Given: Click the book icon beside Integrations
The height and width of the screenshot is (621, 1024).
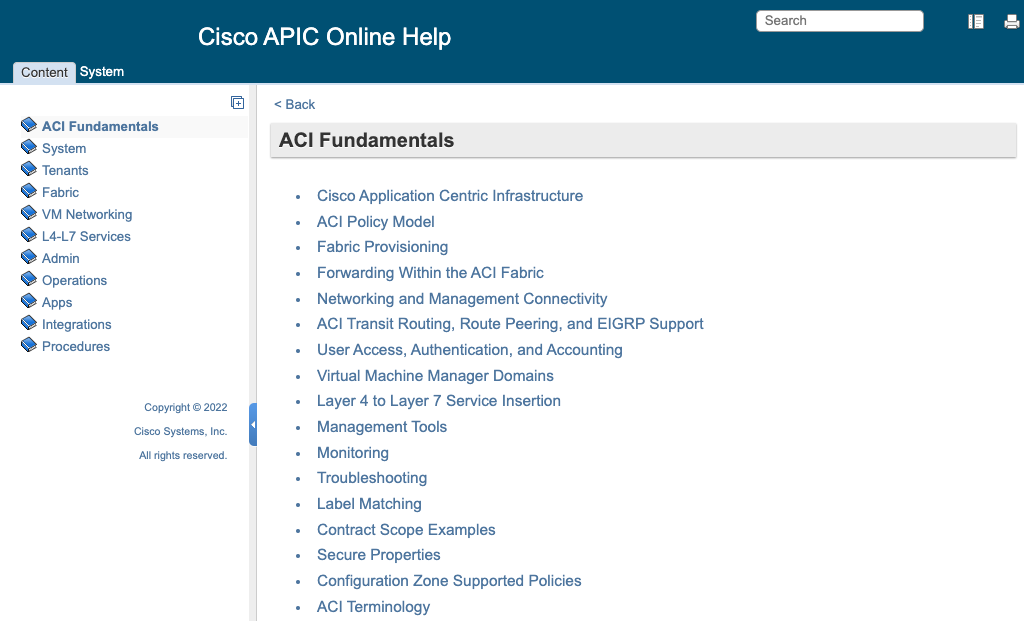Looking at the screenshot, I should click(29, 323).
